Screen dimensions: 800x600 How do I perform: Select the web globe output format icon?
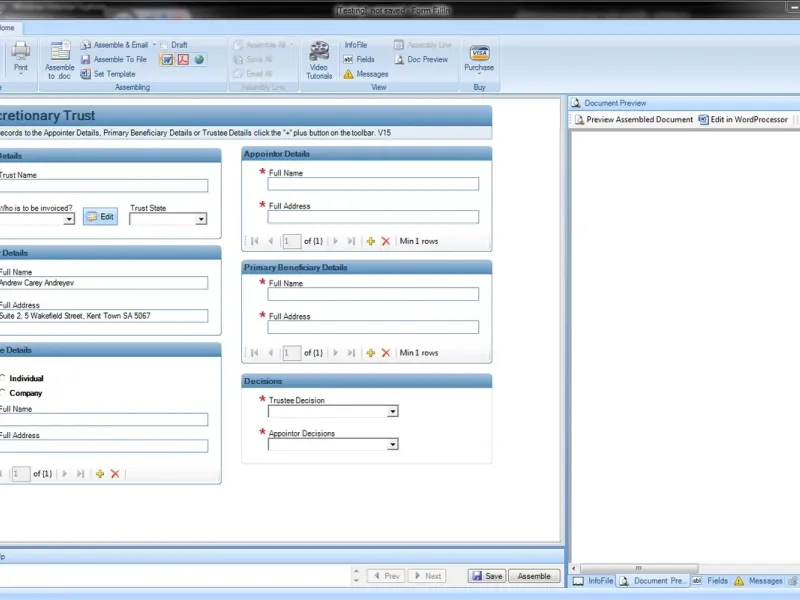click(199, 60)
